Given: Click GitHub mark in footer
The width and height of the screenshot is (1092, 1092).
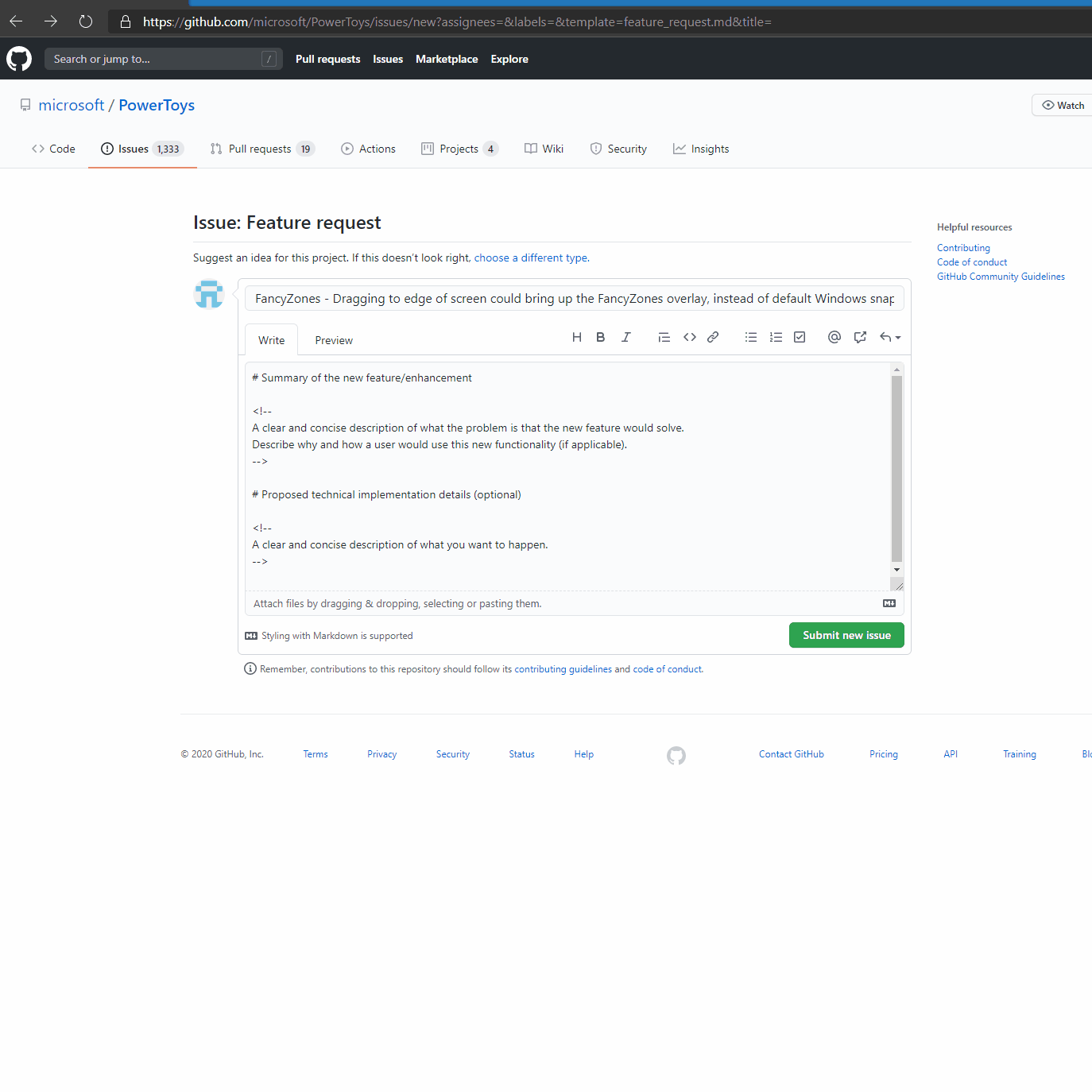Looking at the screenshot, I should click(676, 755).
